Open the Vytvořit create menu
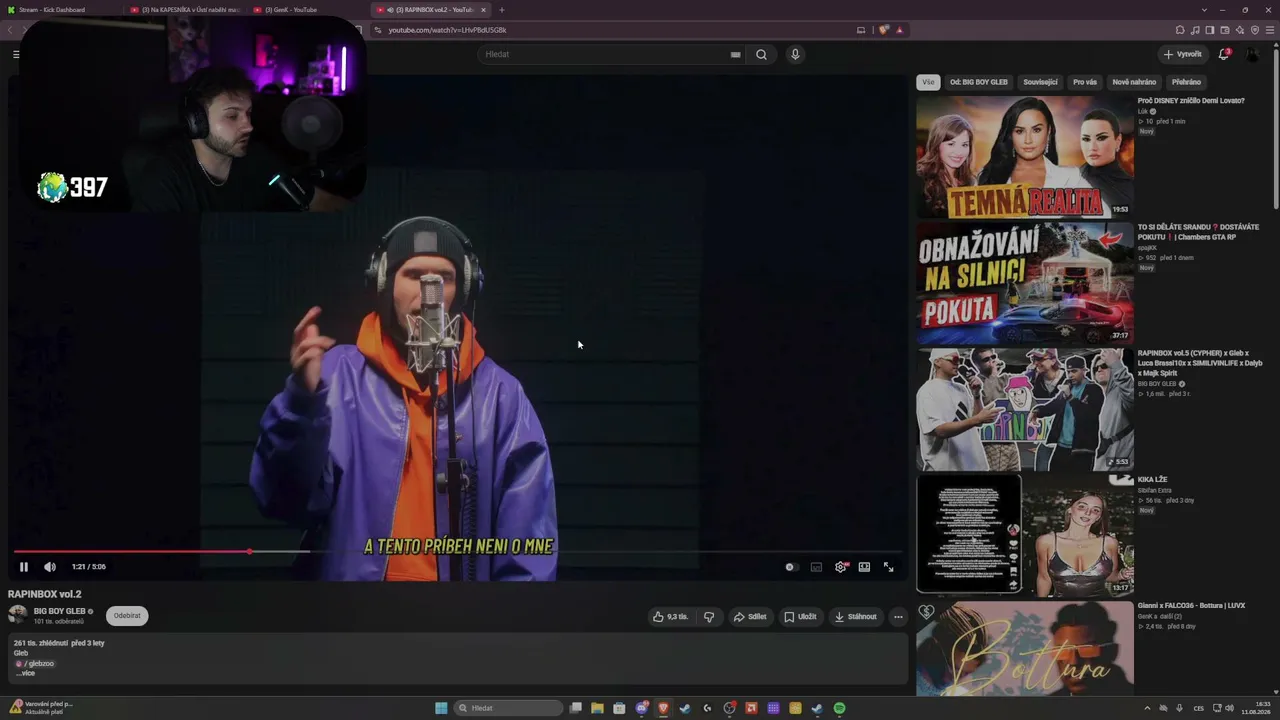1280x720 pixels. (1183, 54)
